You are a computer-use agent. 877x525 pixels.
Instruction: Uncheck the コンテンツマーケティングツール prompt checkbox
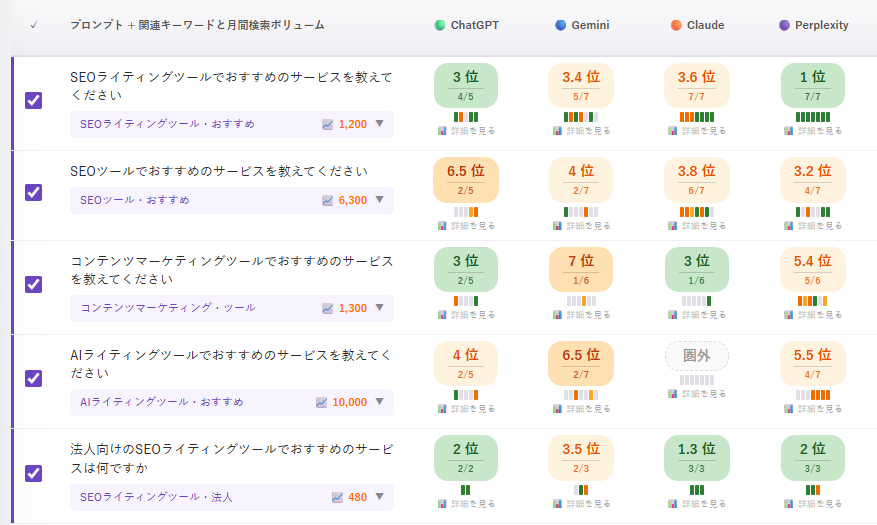pyautogui.click(x=34, y=284)
